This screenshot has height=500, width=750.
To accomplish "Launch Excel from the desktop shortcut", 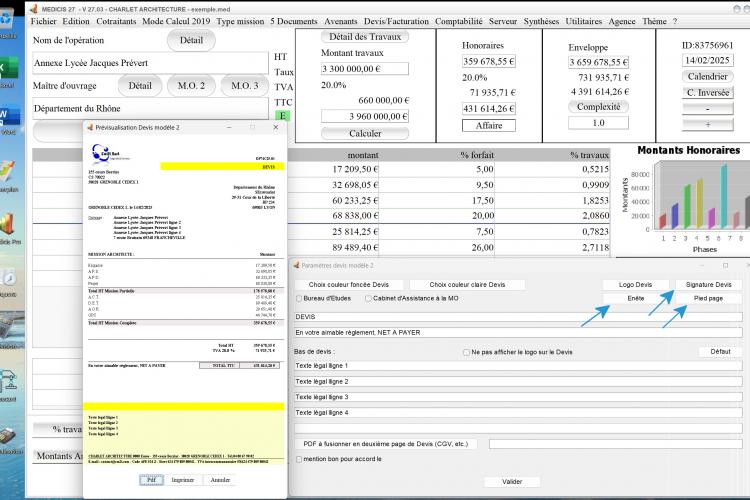I will point(8,68).
